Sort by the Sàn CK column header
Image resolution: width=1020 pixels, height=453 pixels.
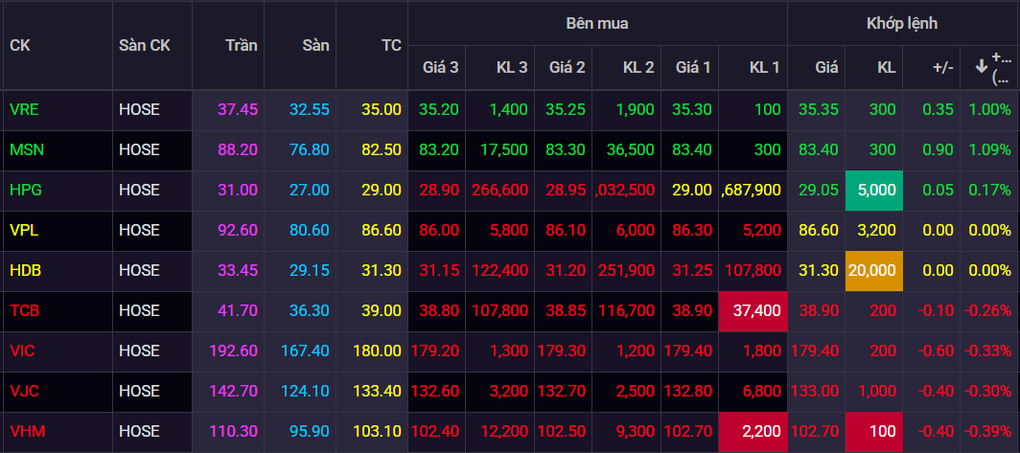[x=144, y=46]
